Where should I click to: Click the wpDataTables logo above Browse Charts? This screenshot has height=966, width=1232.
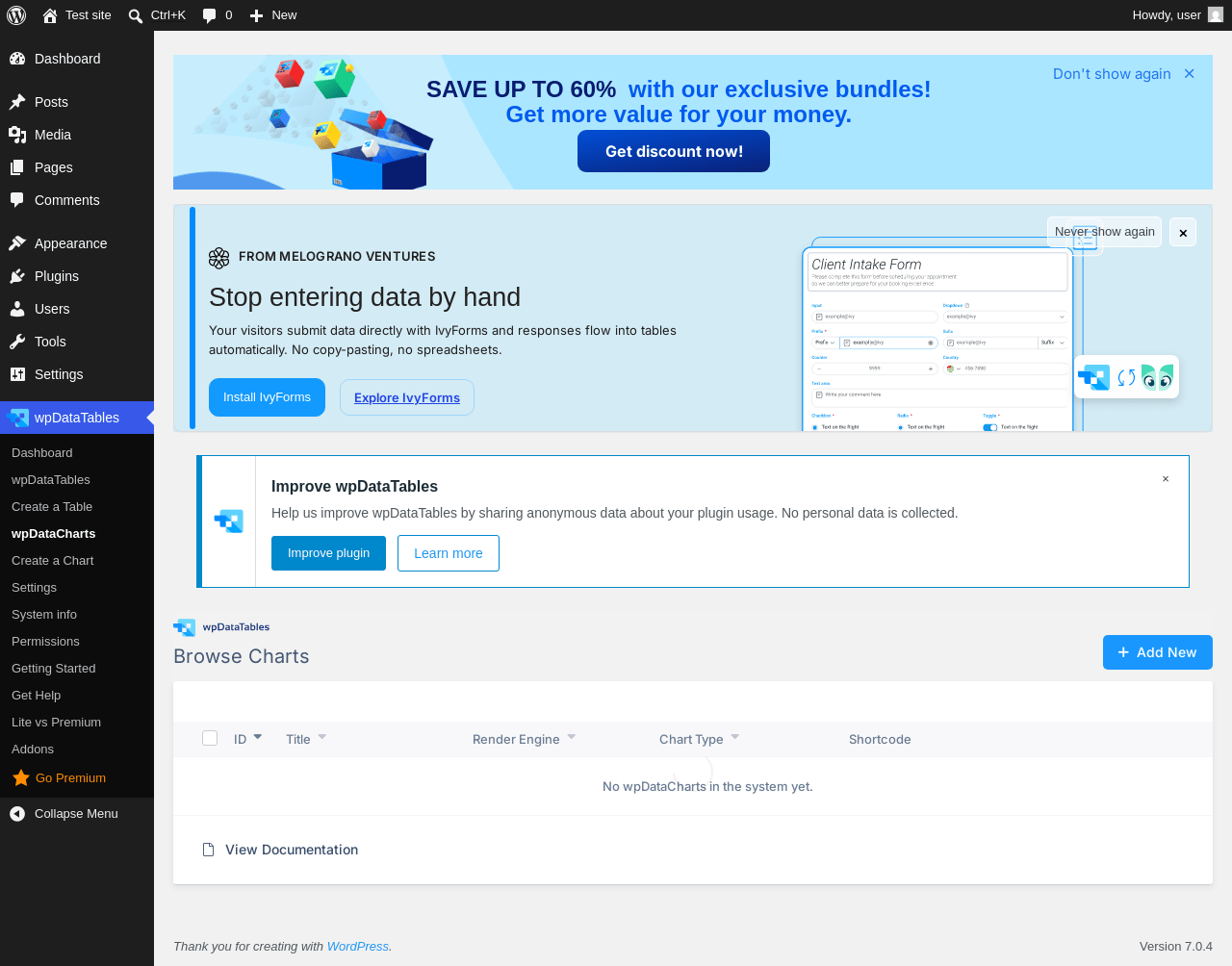221,627
